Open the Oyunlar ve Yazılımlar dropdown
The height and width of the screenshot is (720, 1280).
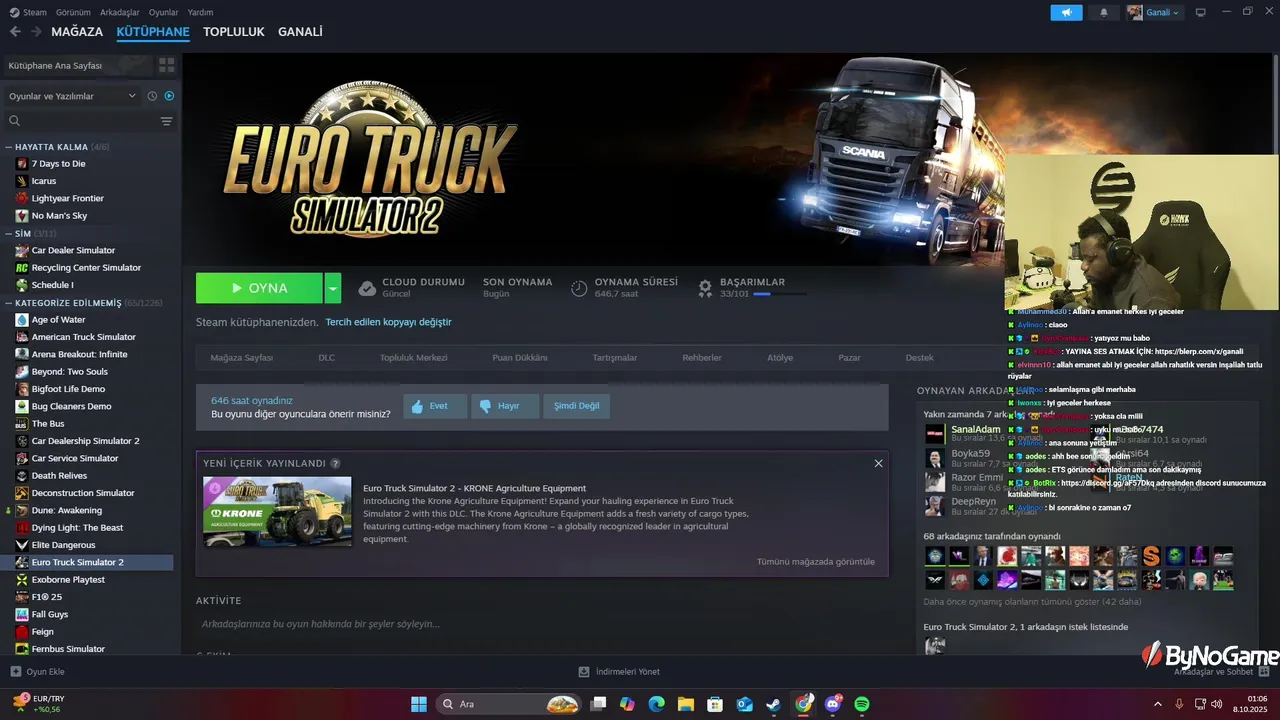72,96
